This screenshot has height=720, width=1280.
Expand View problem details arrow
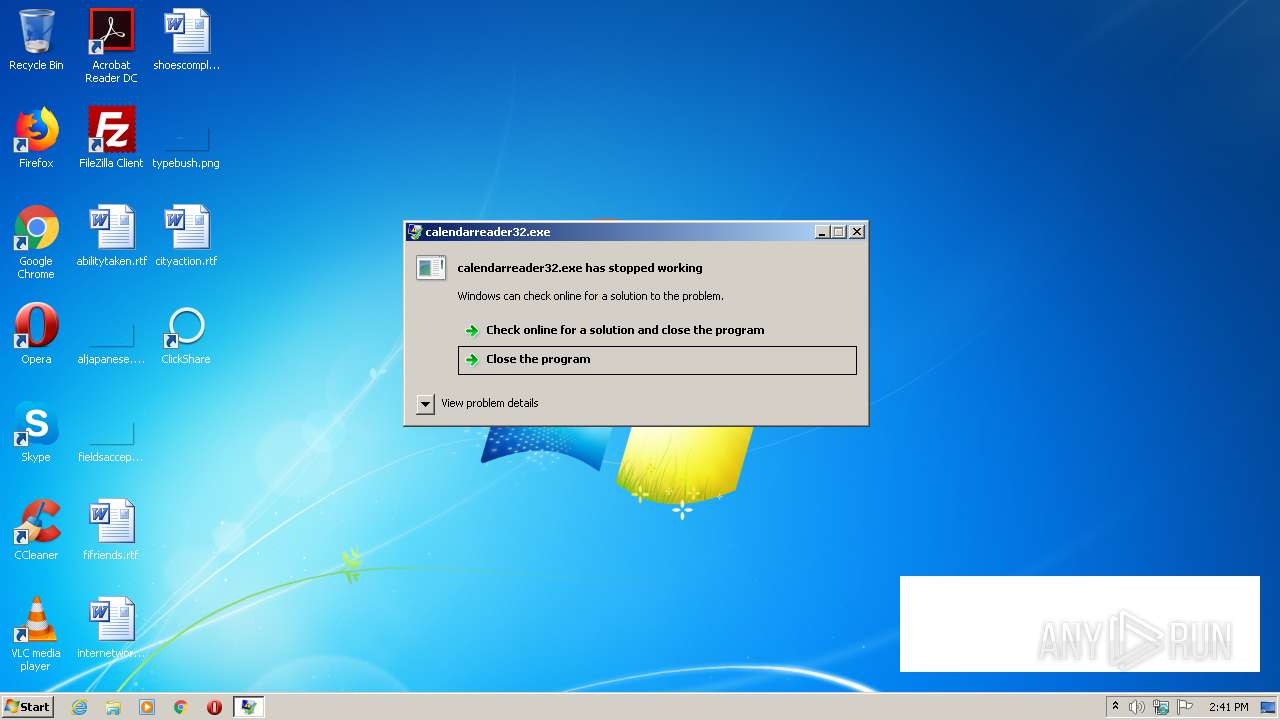[x=425, y=404]
